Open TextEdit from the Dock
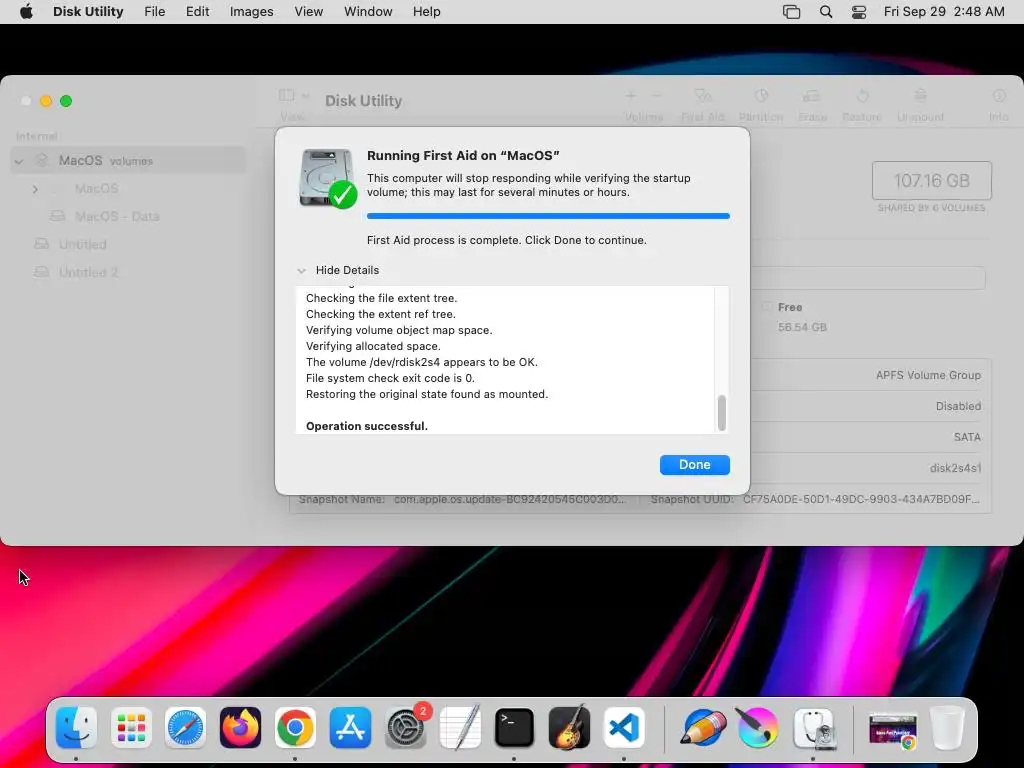 [x=460, y=728]
